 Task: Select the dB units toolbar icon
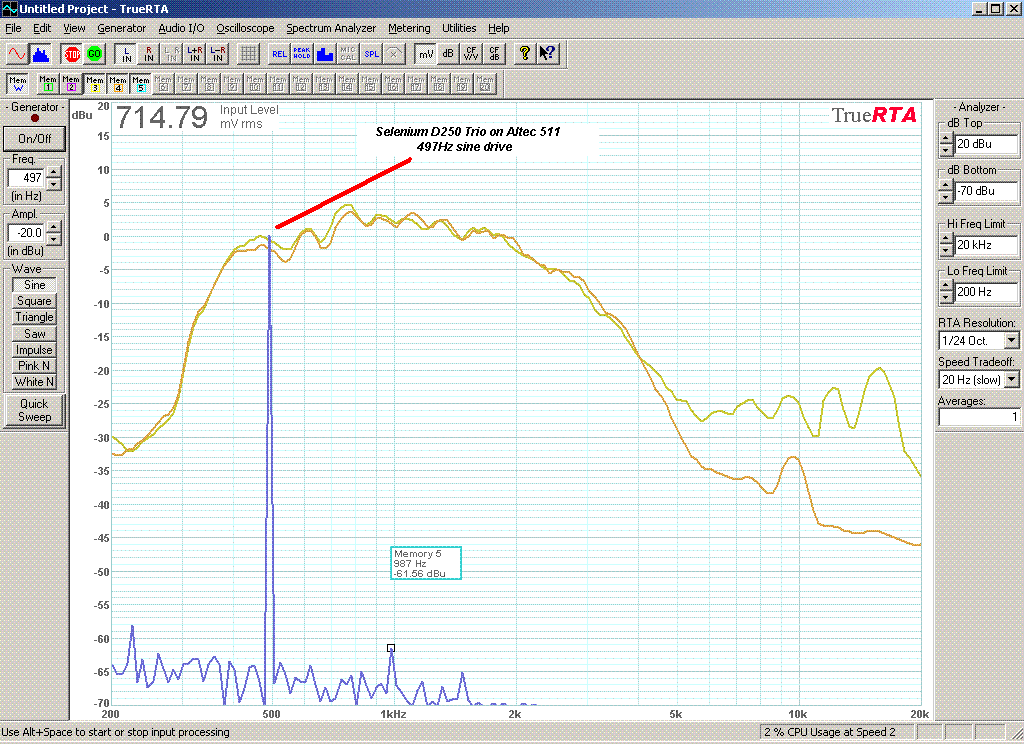[x=448, y=54]
